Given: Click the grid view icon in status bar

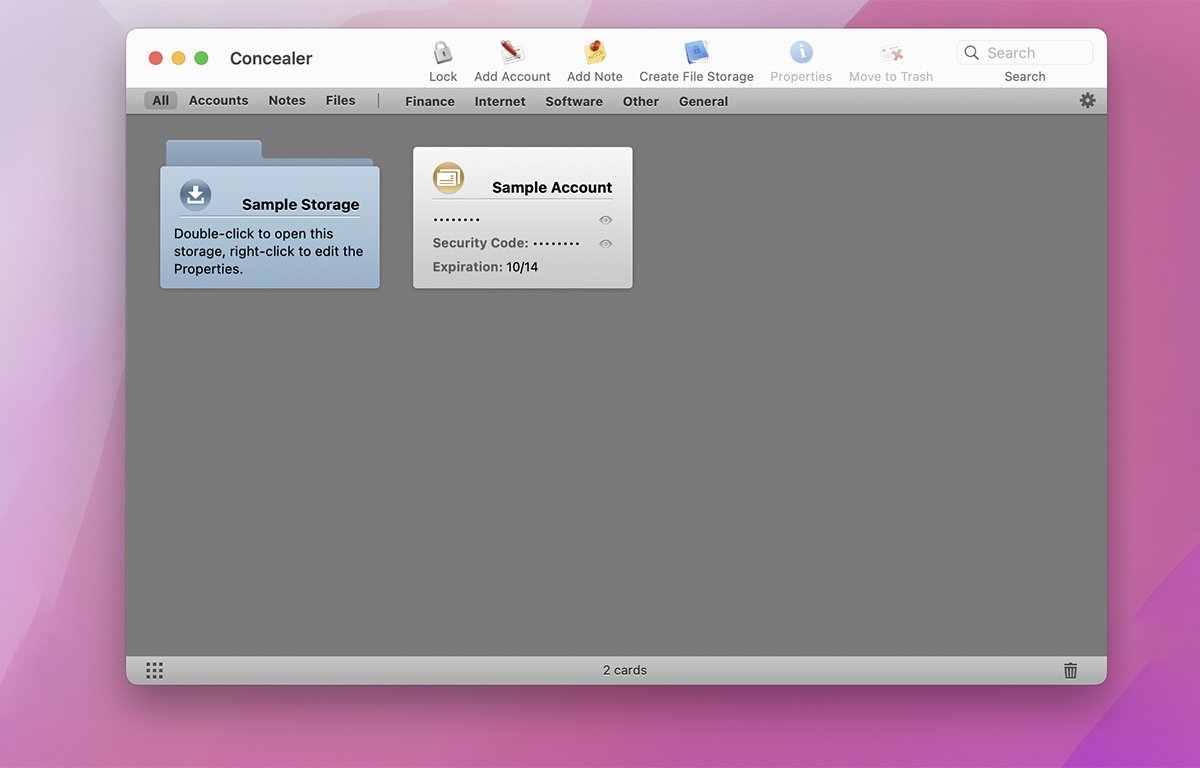Looking at the screenshot, I should coord(154,671).
